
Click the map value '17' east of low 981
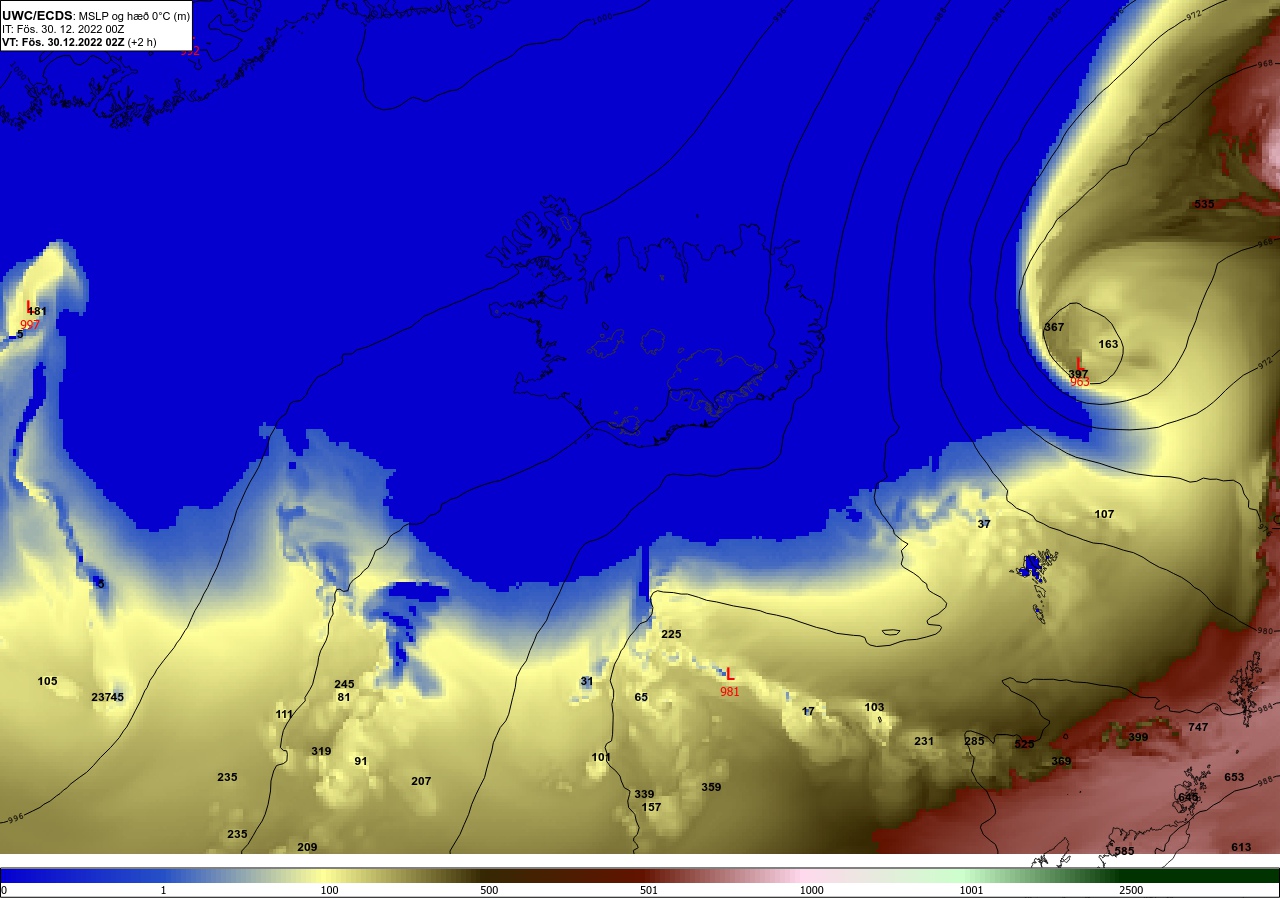pyautogui.click(x=808, y=711)
